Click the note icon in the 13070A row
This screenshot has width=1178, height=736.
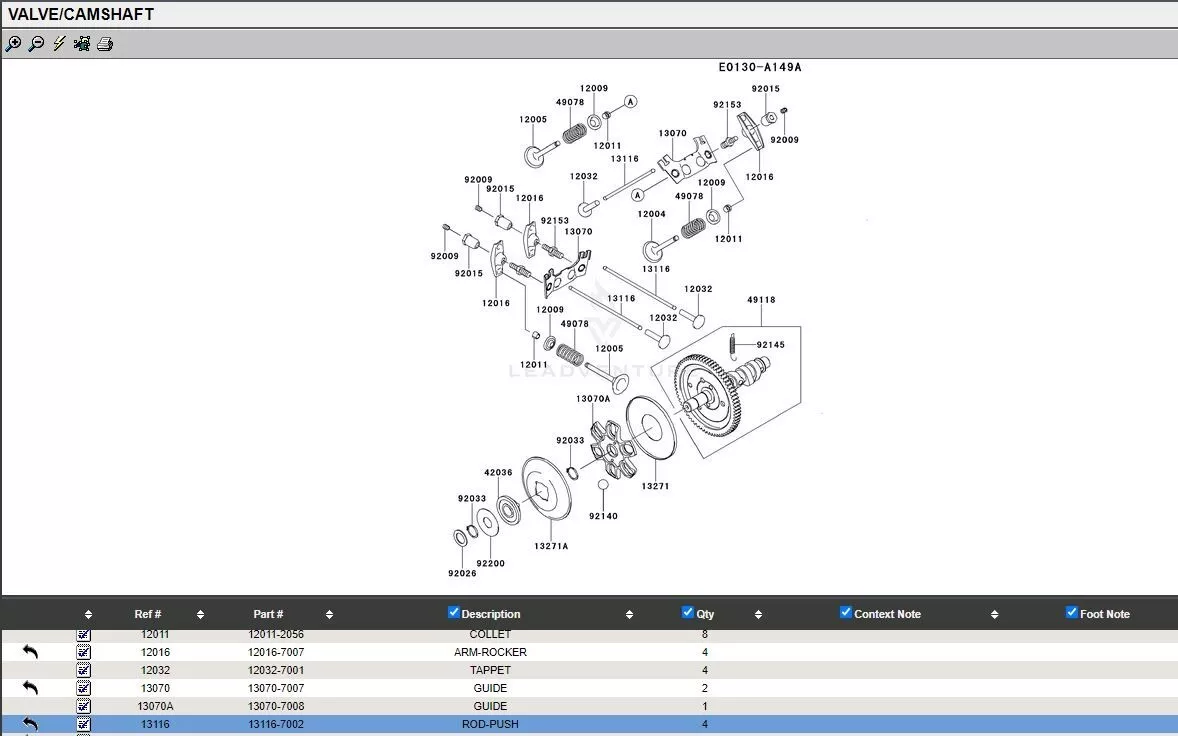click(84, 706)
